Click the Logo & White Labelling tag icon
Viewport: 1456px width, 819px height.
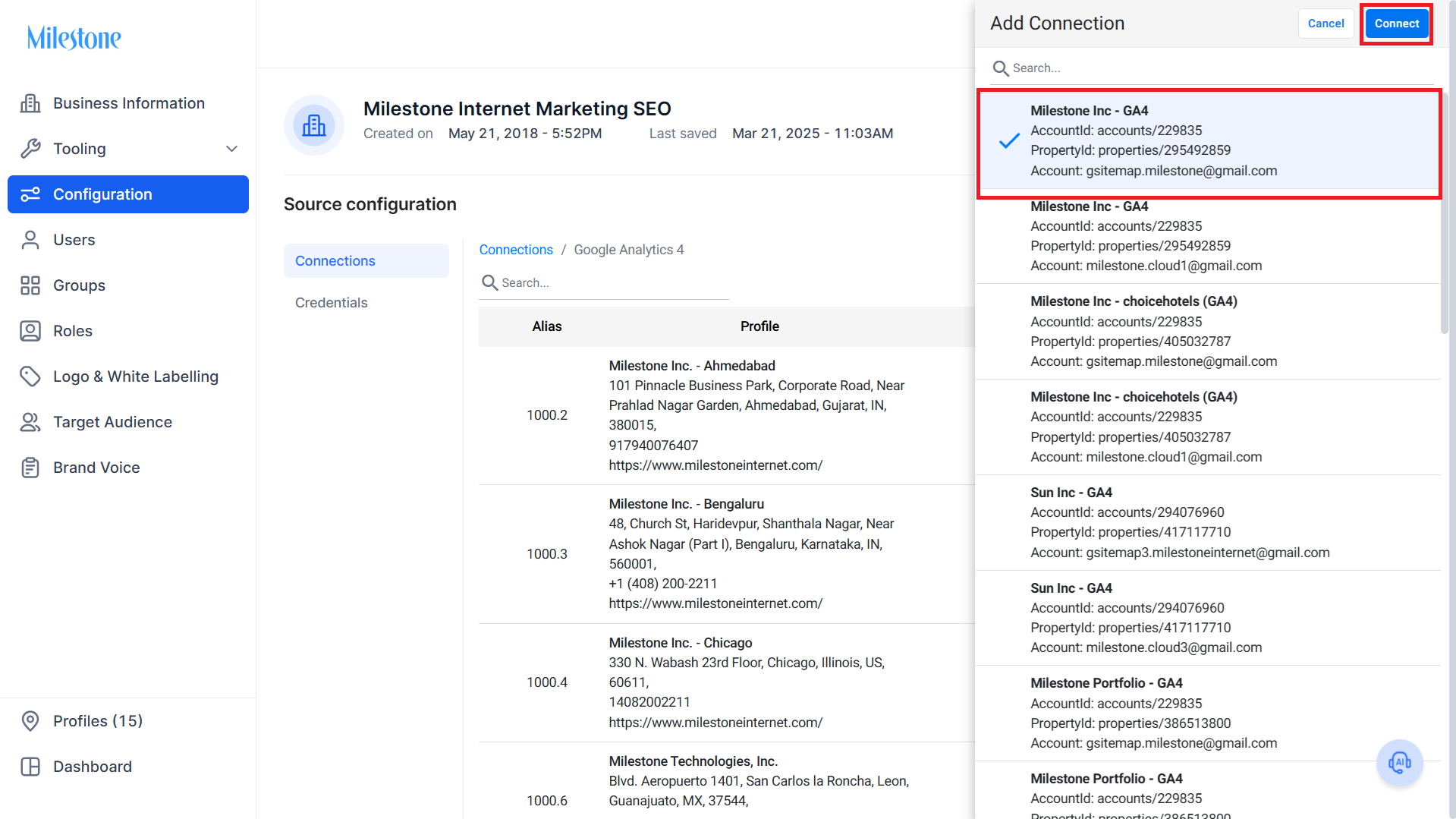30,376
